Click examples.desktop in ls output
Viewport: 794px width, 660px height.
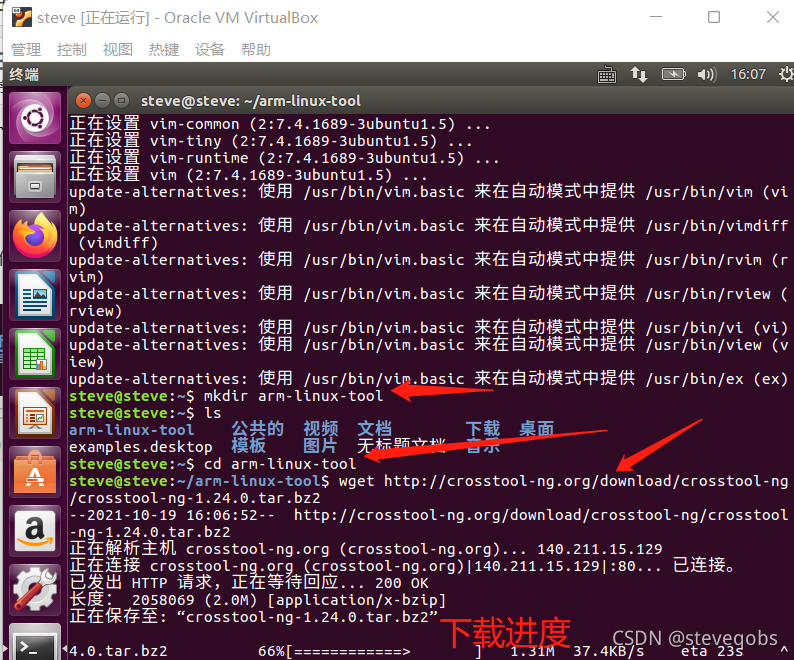coord(141,447)
